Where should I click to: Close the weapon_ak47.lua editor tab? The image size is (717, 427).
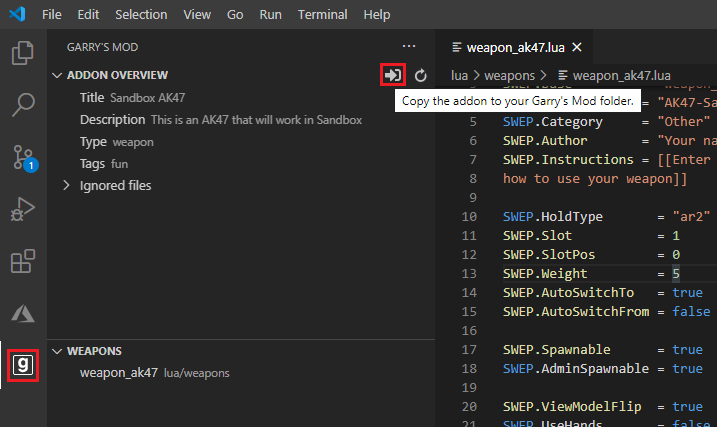pos(577,47)
